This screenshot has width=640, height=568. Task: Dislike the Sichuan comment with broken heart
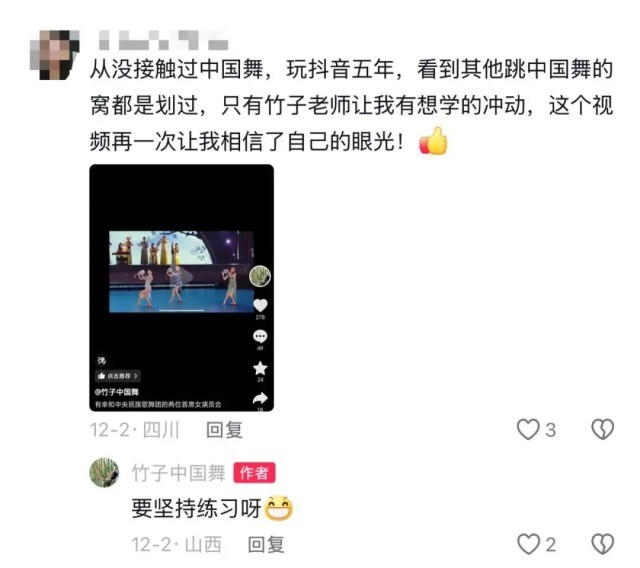(603, 430)
